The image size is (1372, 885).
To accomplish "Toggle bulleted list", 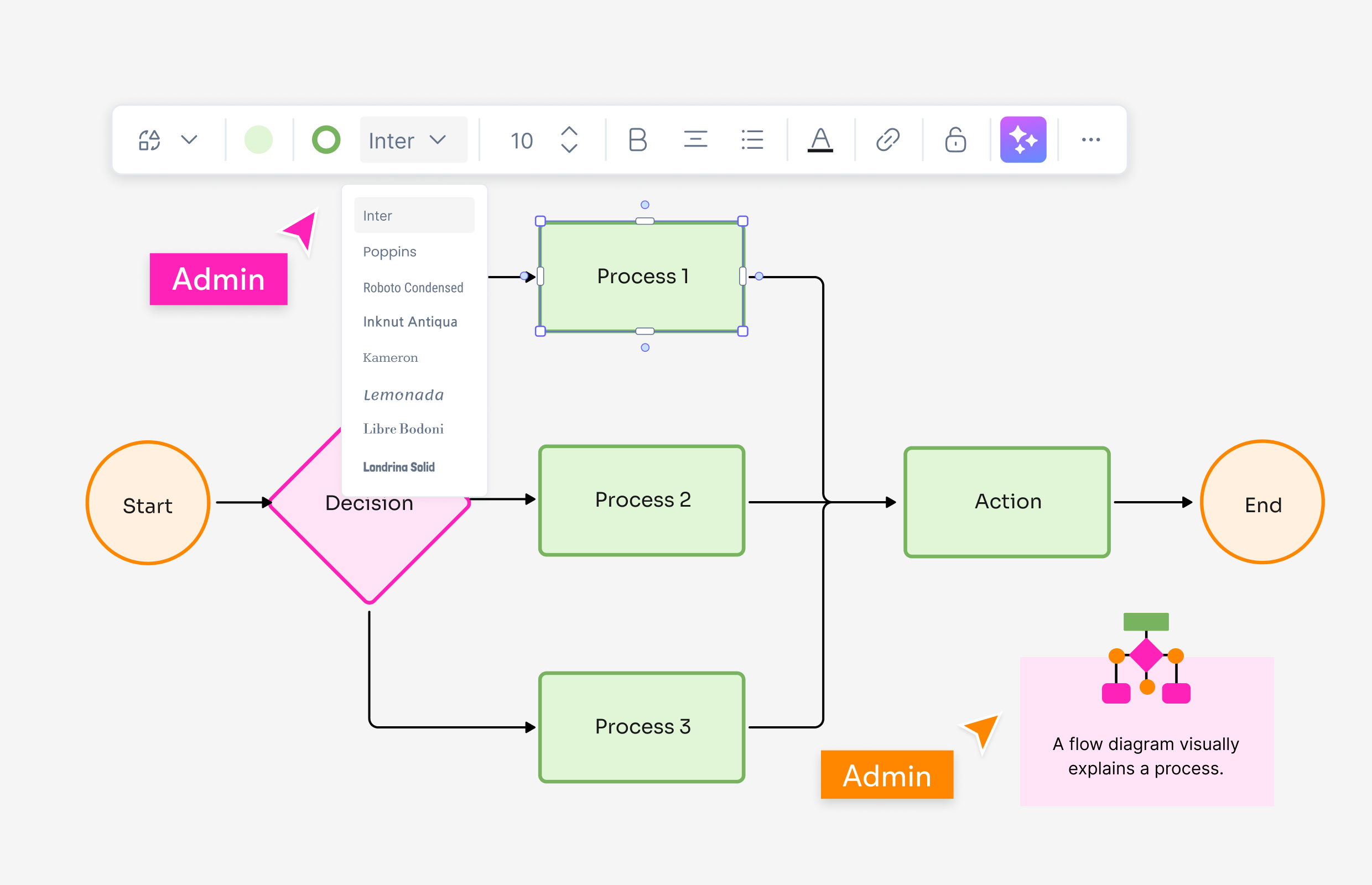I will click(x=752, y=139).
